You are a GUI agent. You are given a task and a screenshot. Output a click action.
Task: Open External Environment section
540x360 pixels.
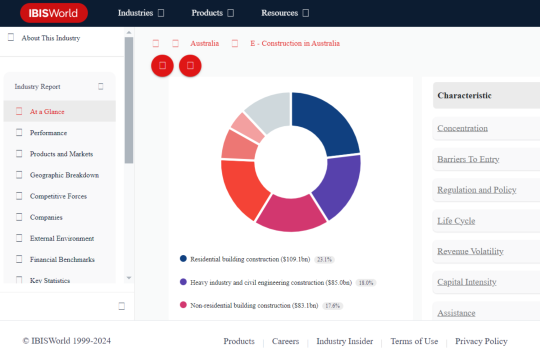click(62, 238)
